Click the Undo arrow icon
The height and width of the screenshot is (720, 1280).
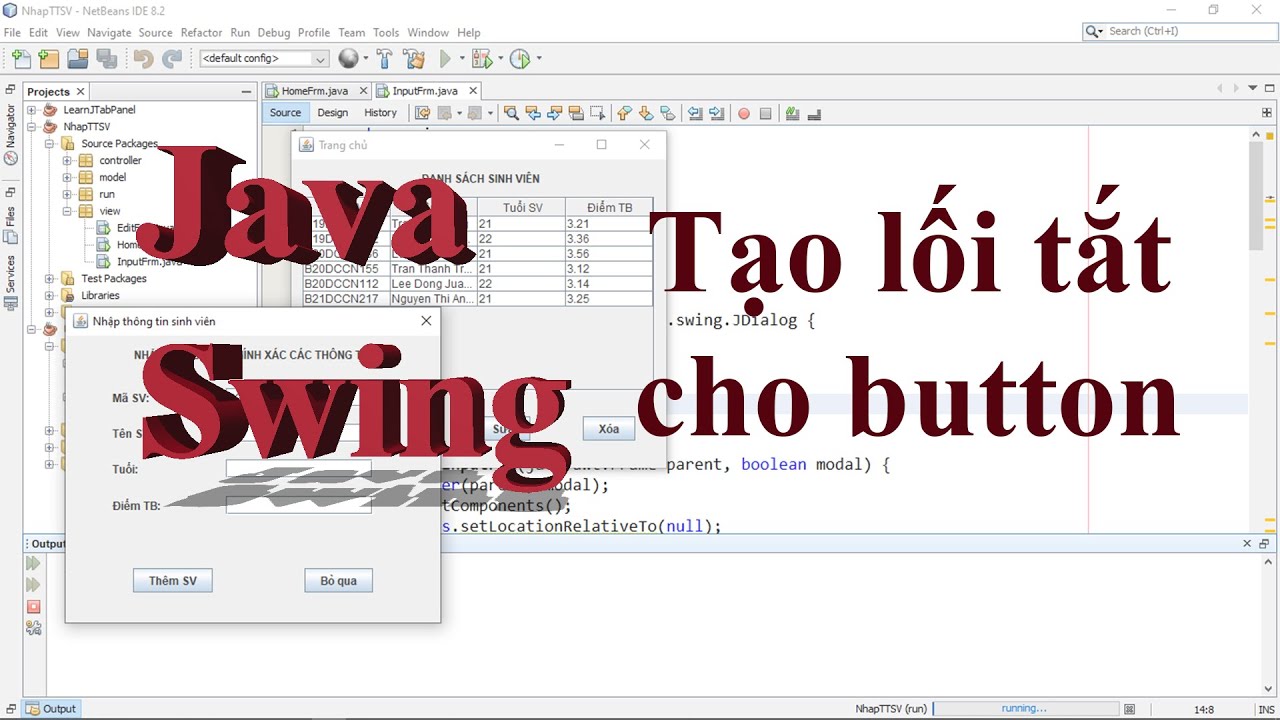[x=143, y=59]
